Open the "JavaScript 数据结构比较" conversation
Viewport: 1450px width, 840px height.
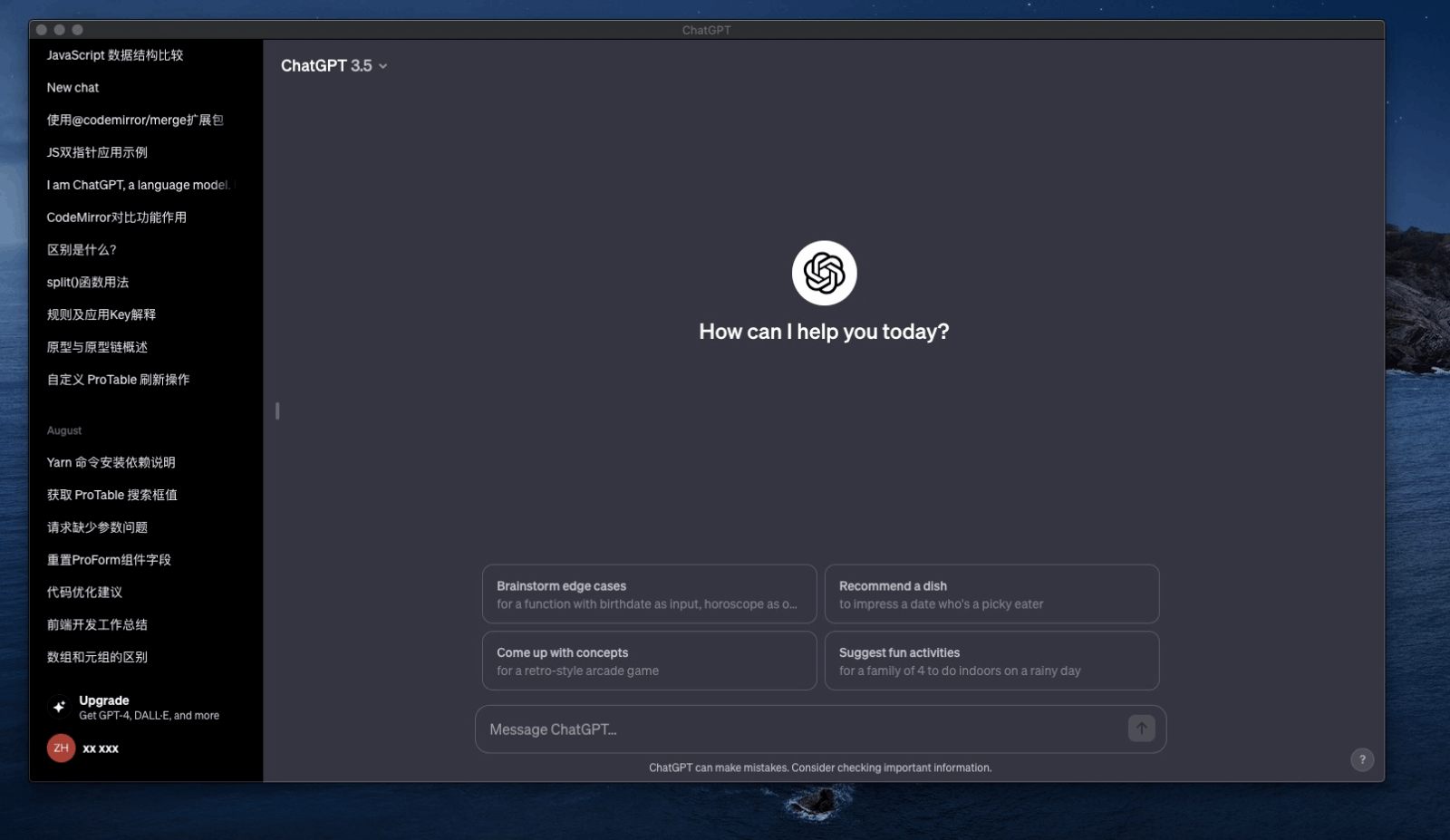(116, 55)
